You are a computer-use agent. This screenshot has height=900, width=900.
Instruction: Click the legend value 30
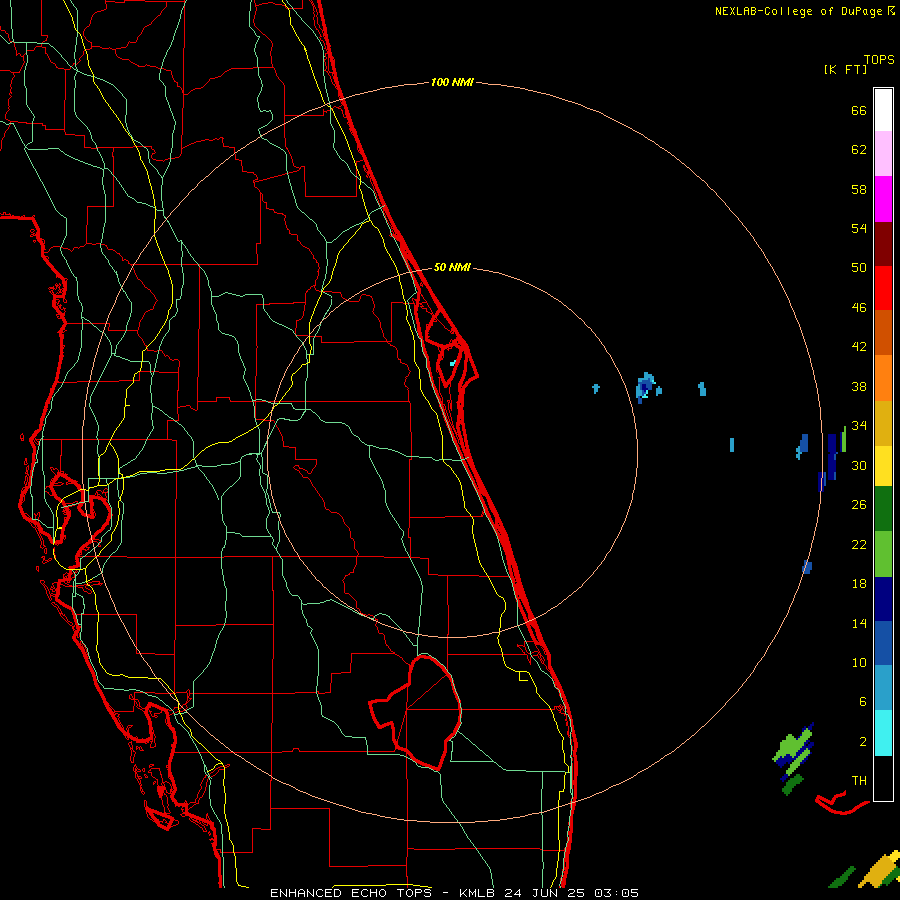pos(859,465)
